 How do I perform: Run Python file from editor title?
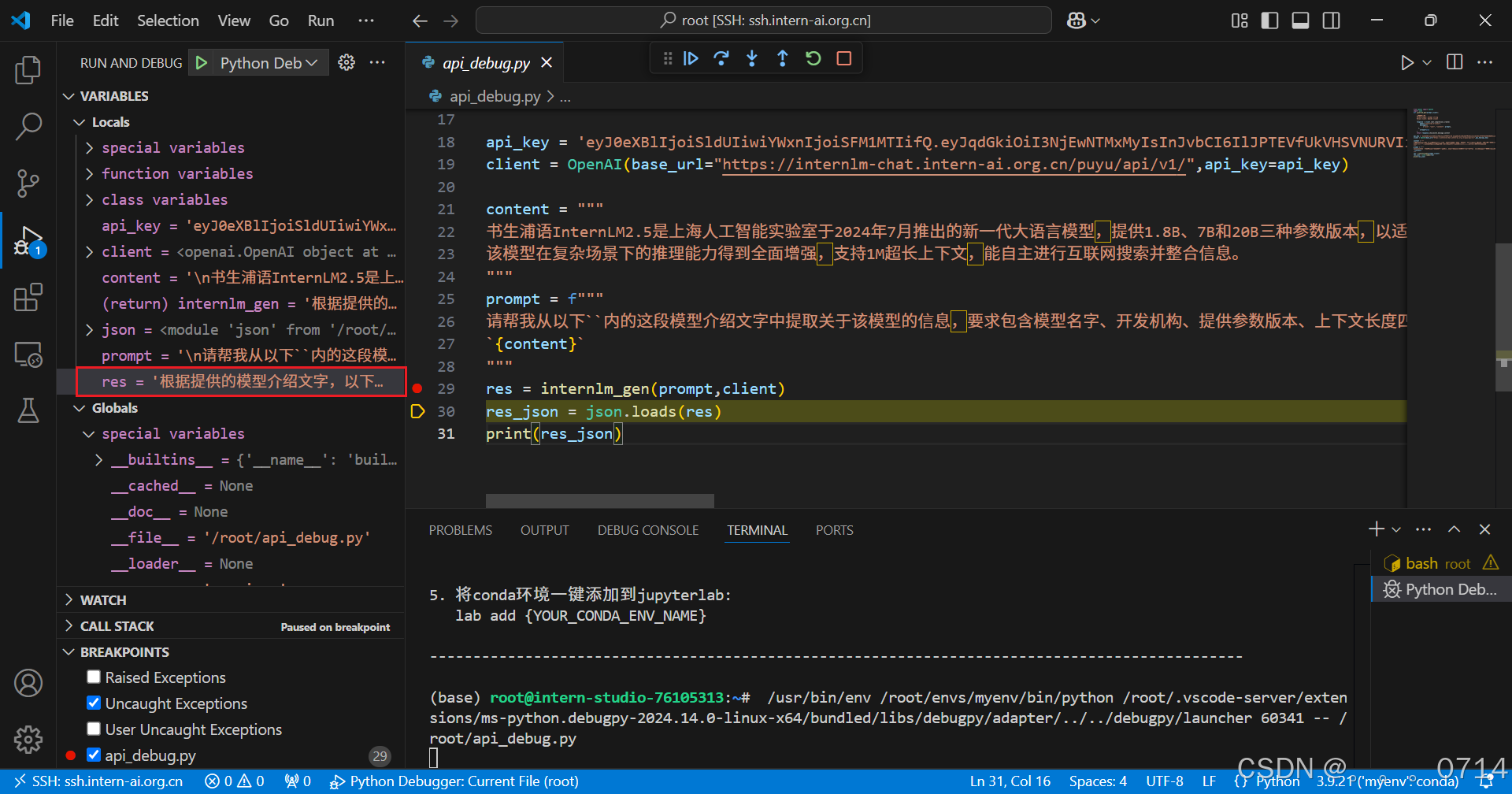pos(1407,62)
